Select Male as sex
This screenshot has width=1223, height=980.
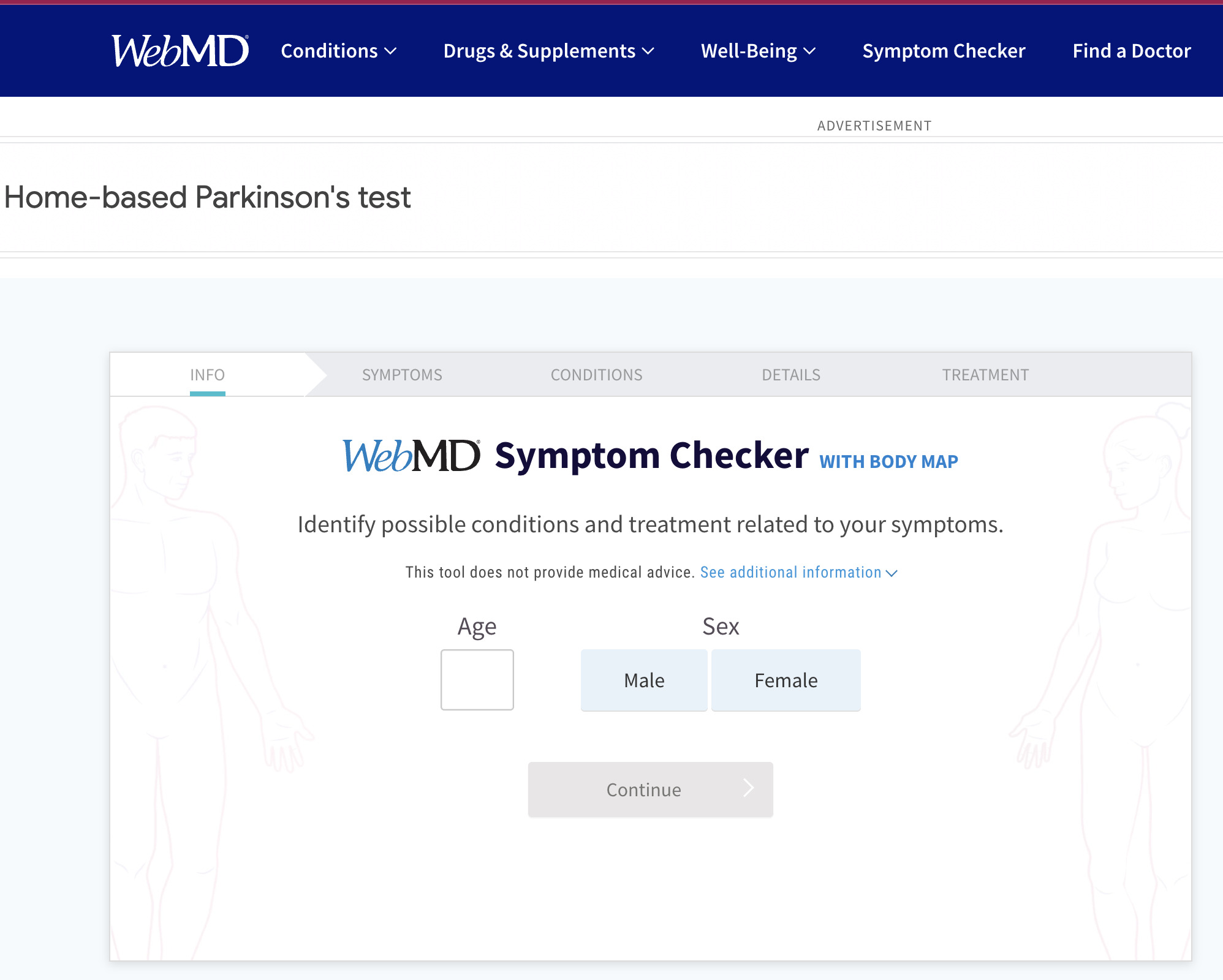pyautogui.click(x=643, y=680)
